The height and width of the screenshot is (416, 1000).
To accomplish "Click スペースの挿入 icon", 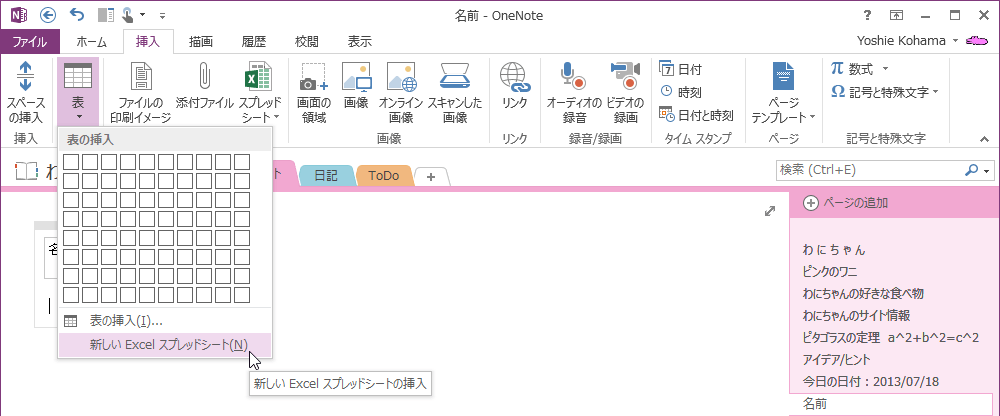I will (26, 93).
